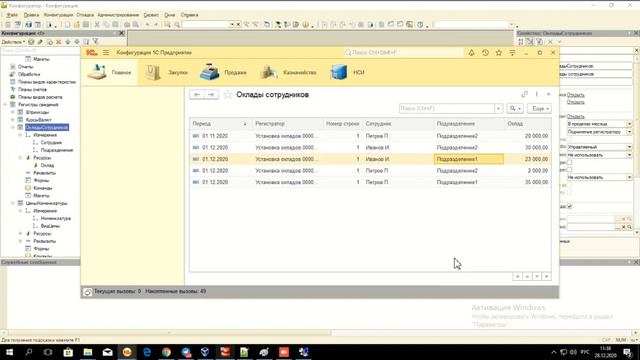The image size is (640, 360).
Task: Open Действия dropdown in configuration panel
Action: click(x=13, y=42)
